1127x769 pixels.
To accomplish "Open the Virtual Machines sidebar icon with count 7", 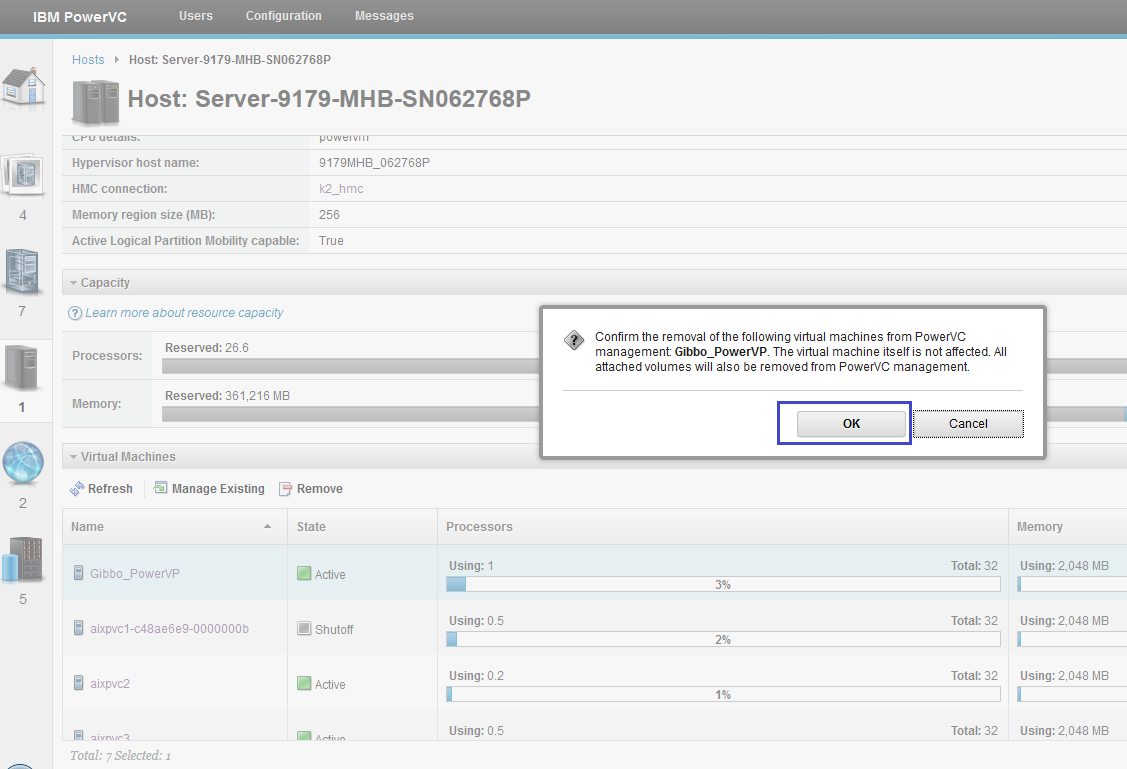I will 22,272.
